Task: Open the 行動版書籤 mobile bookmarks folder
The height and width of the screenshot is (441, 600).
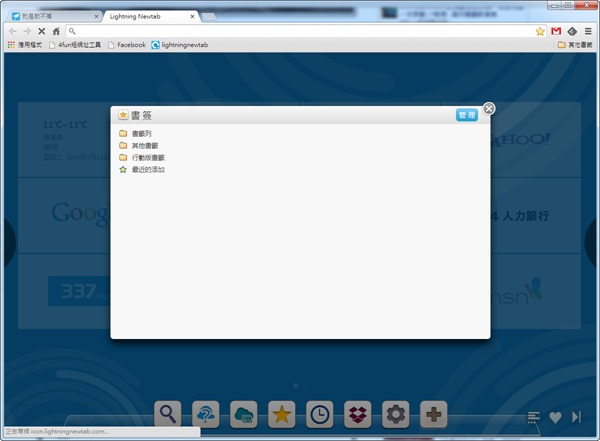Action: 142,157
